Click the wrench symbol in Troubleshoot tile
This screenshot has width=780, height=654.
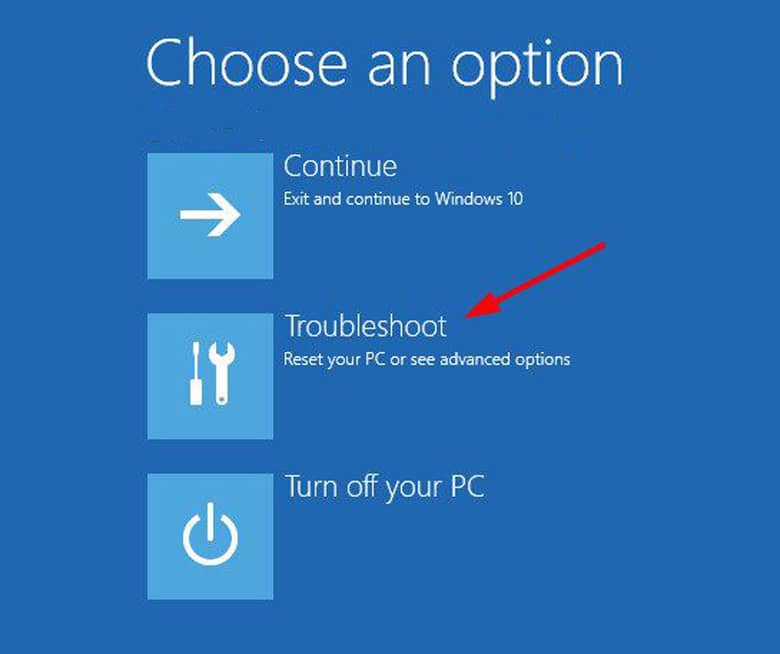click(222, 373)
